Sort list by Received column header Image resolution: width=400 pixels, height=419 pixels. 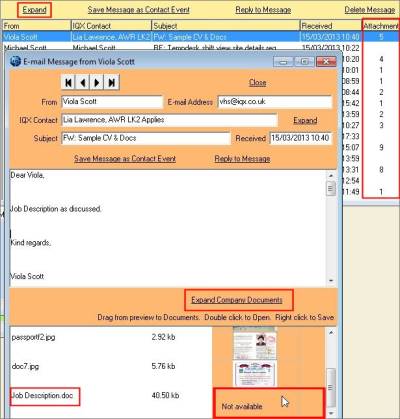pos(331,26)
